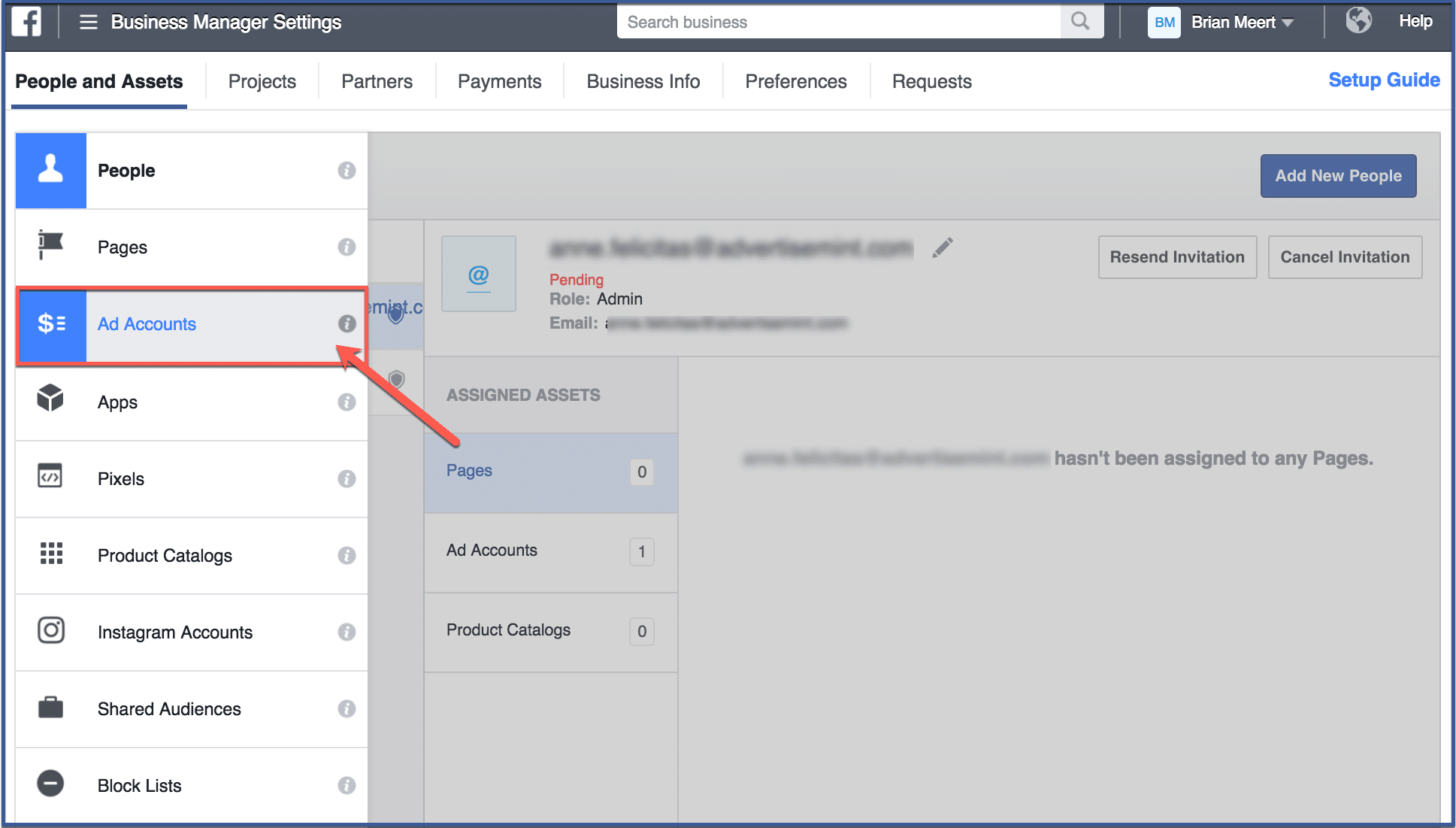
Task: Show info icon on Pages row
Action: pos(347,247)
